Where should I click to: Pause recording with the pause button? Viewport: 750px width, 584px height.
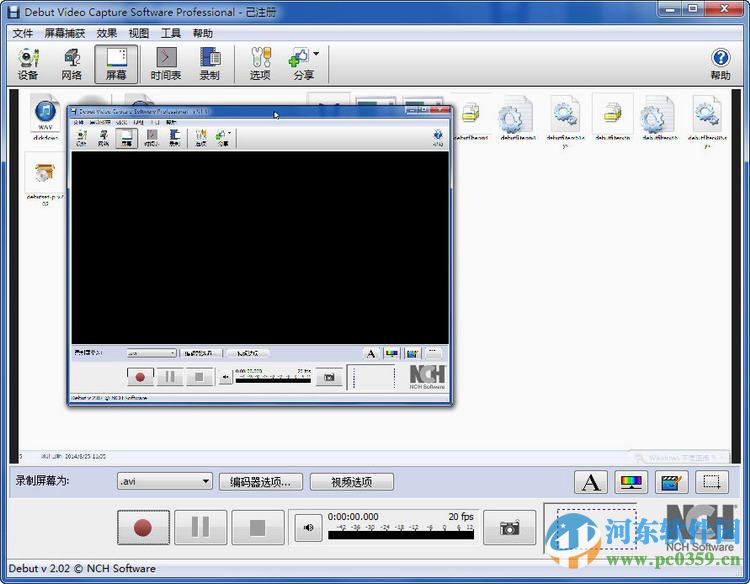click(x=200, y=528)
